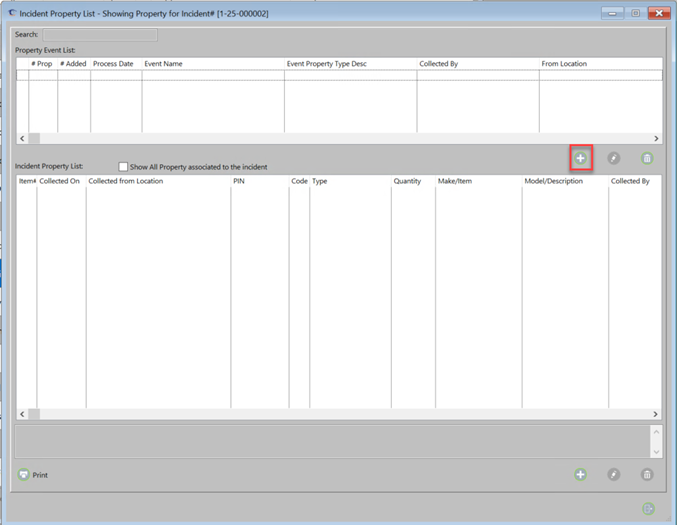Image resolution: width=677 pixels, height=525 pixels.
Task: Click the Process Date column header
Action: (x=115, y=64)
